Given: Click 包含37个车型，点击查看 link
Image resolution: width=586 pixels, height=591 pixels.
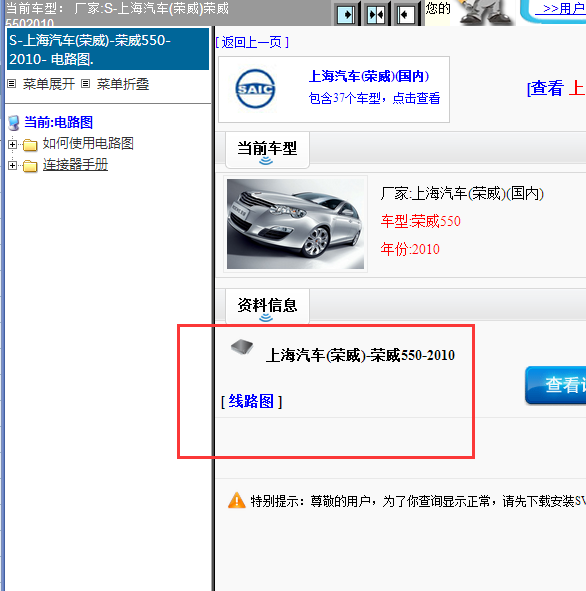Looking at the screenshot, I should (374, 99).
